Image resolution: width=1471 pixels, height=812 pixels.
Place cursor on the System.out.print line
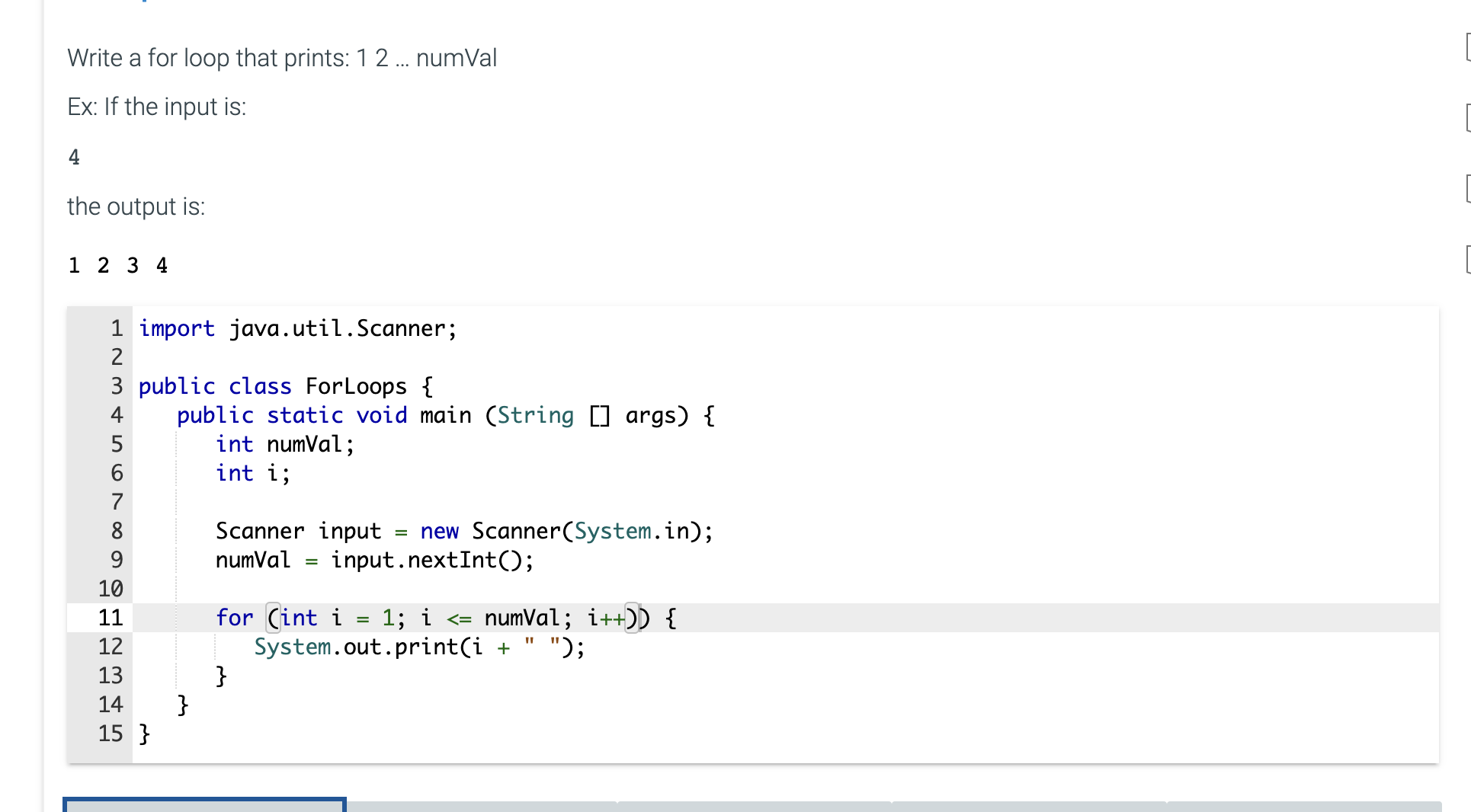click(x=419, y=647)
